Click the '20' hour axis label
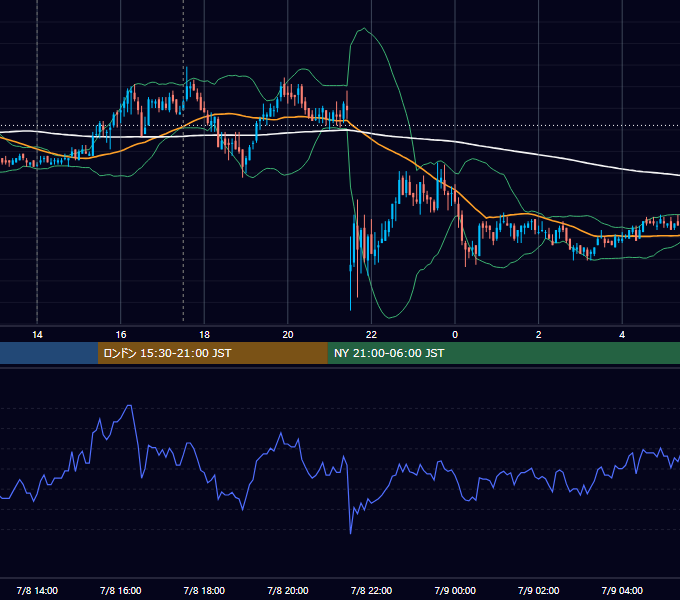The image size is (680, 600). coord(288,335)
